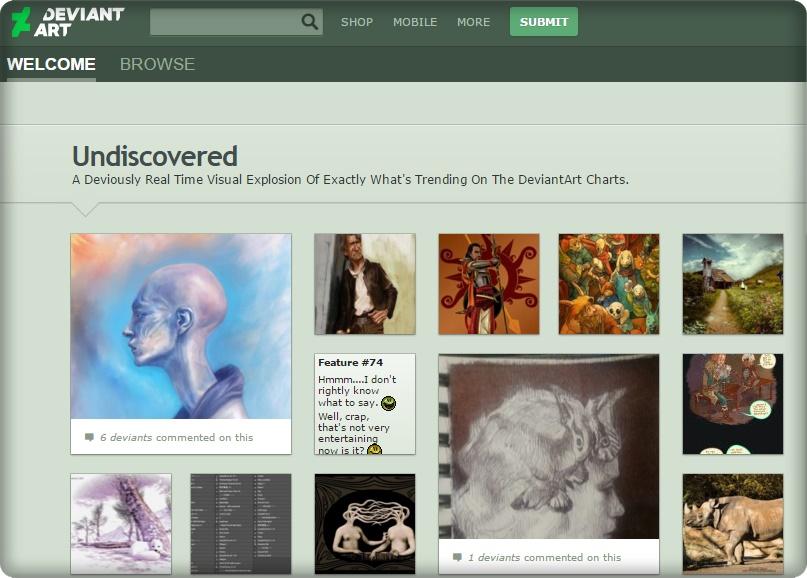The height and width of the screenshot is (578, 807).
Task: Open the Shop menu
Action: pyautogui.click(x=356, y=22)
